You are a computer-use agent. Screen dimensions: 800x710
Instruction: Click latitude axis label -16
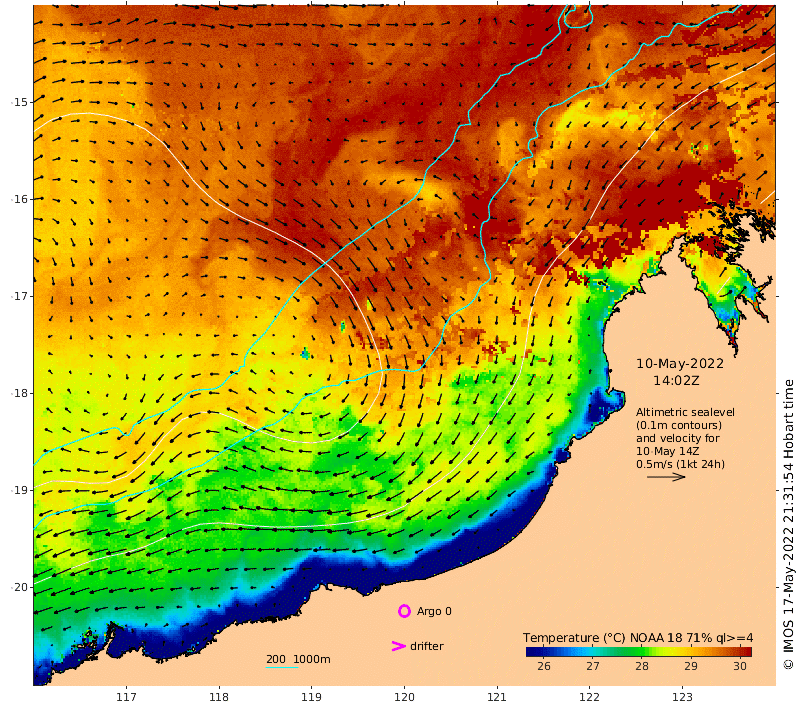coord(19,199)
